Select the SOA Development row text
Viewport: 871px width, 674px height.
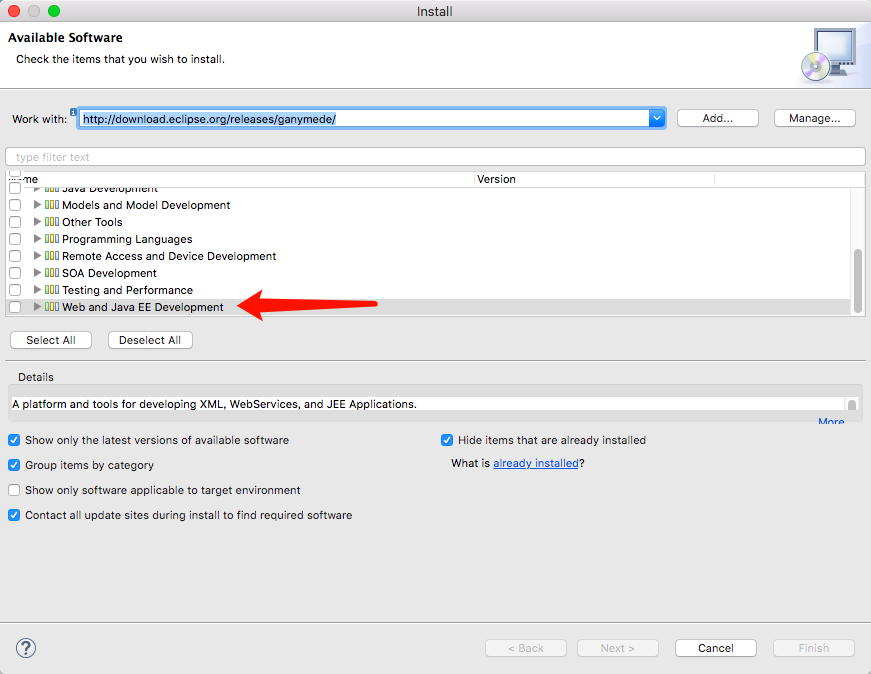(109, 273)
